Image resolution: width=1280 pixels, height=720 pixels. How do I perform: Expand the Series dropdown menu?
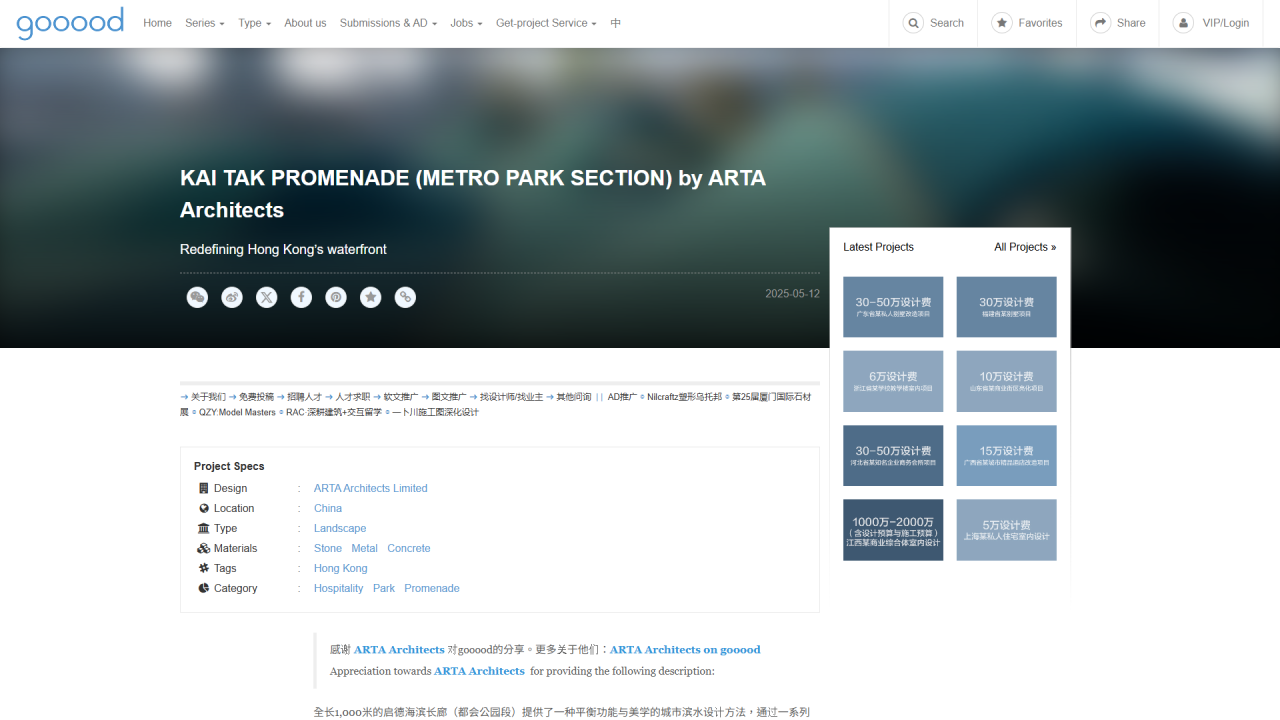pyautogui.click(x=204, y=23)
